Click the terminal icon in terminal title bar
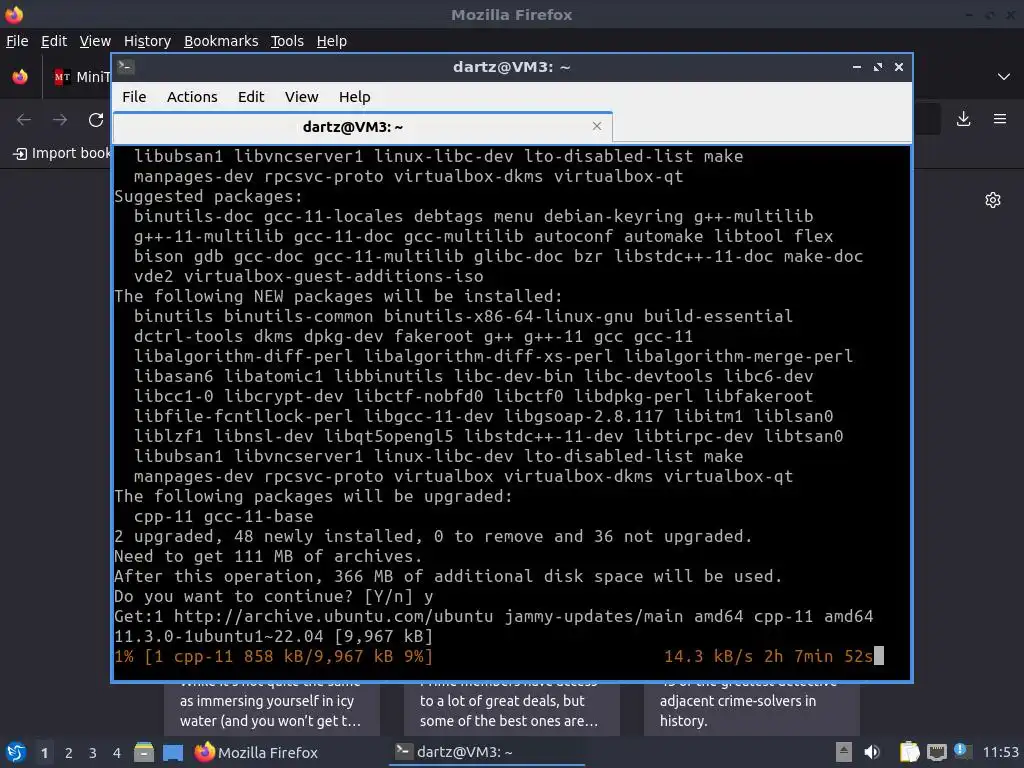 (x=126, y=67)
